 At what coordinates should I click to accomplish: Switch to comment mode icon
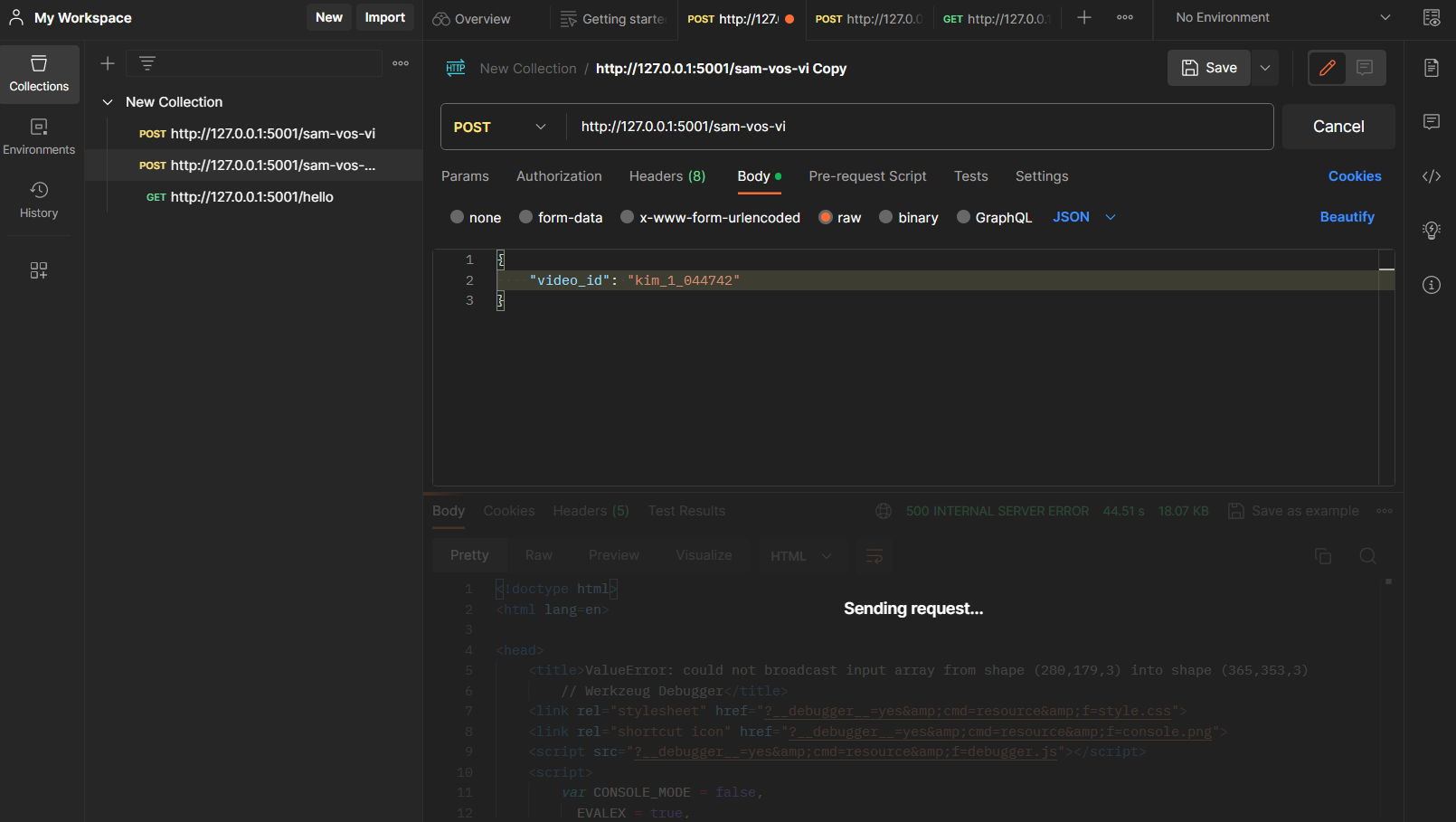[x=1366, y=68]
